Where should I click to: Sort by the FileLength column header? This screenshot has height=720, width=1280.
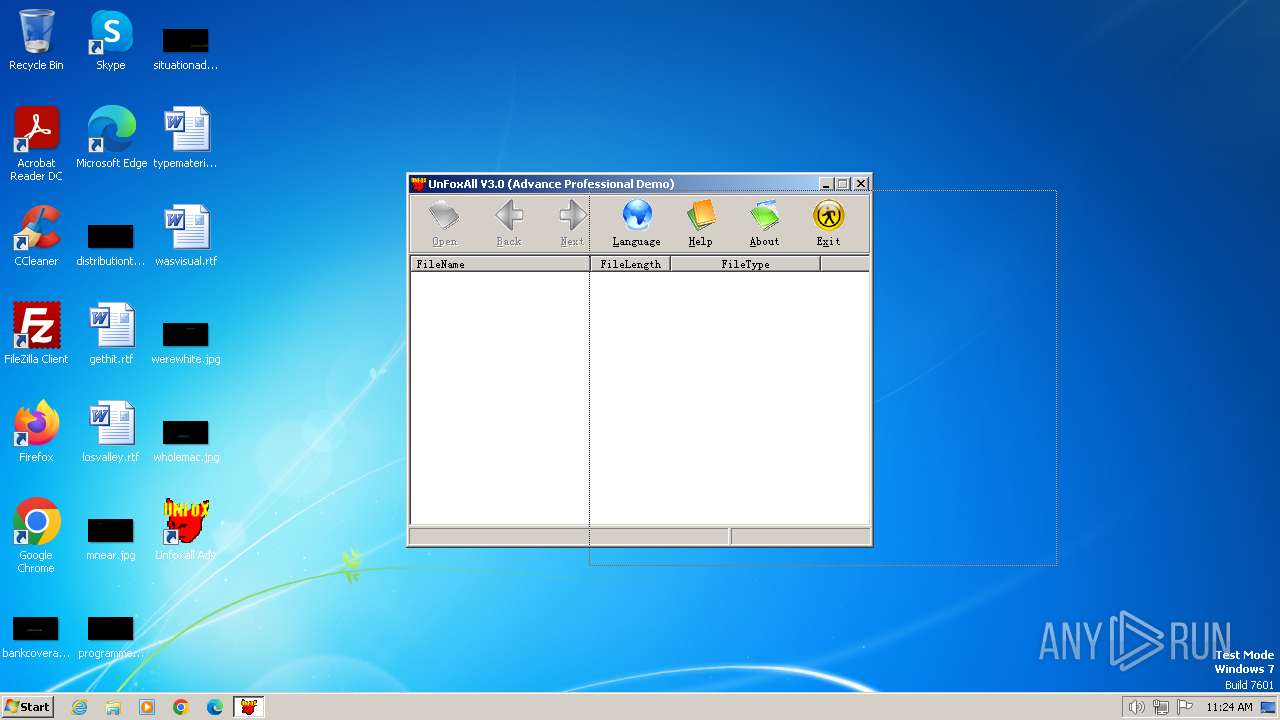point(630,264)
